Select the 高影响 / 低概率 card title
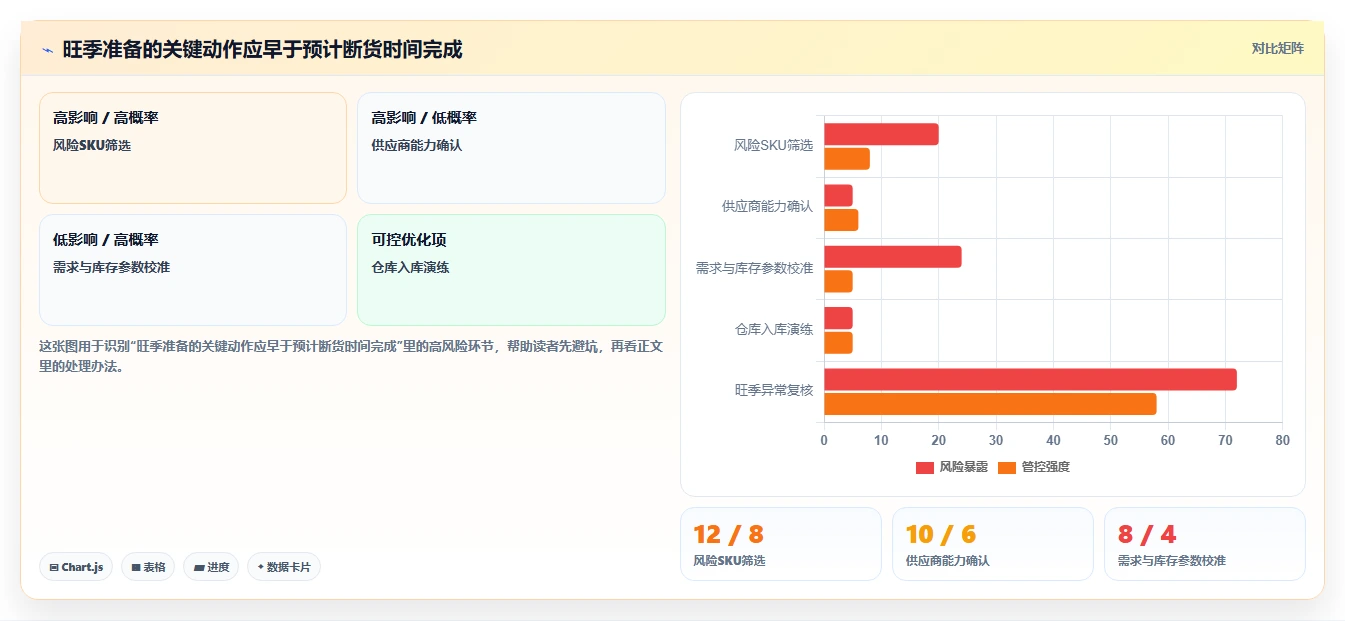The height and width of the screenshot is (621, 1345). pyautogui.click(x=424, y=118)
